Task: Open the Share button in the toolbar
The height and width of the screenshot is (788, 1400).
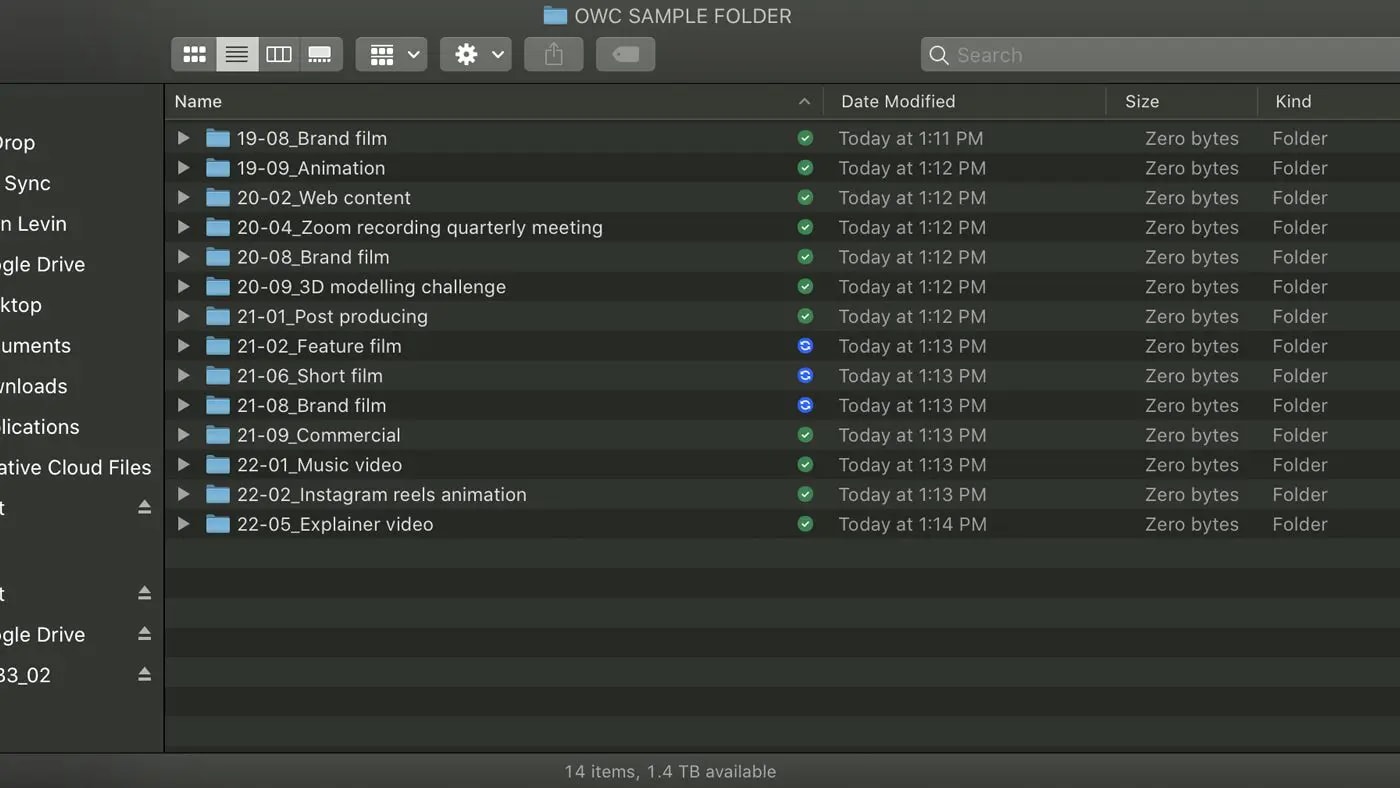Action: coord(553,54)
